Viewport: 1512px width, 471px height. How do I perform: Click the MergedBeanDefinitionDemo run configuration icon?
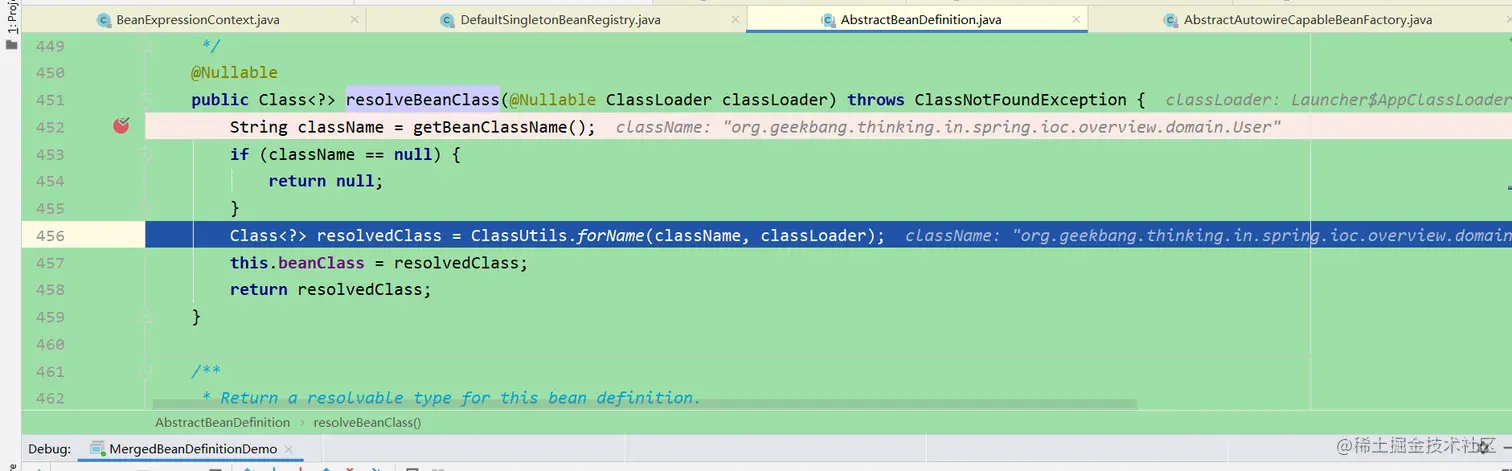click(x=99, y=449)
